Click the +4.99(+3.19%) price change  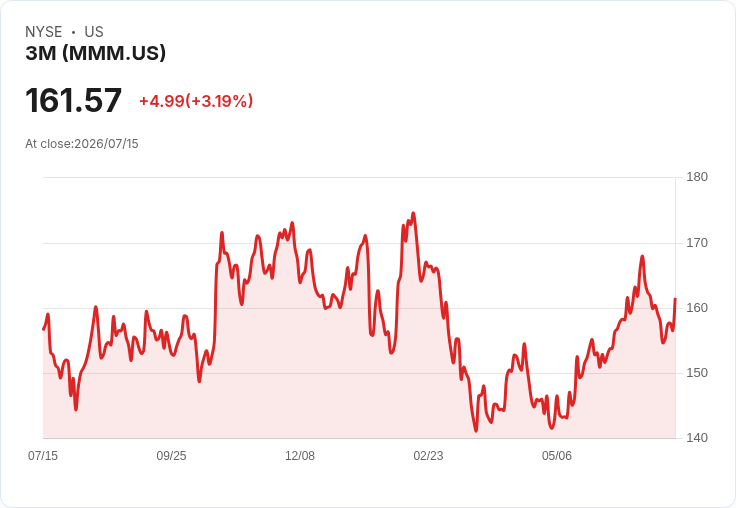(x=196, y=101)
